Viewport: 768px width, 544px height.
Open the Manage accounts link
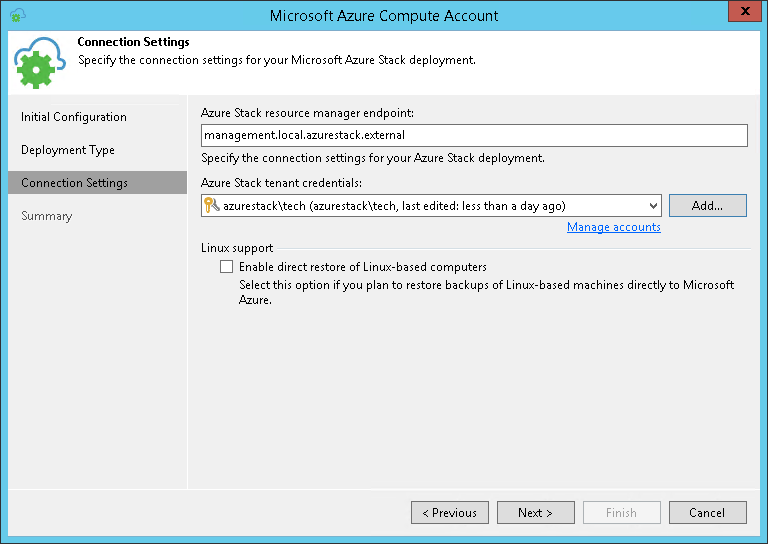(x=614, y=227)
